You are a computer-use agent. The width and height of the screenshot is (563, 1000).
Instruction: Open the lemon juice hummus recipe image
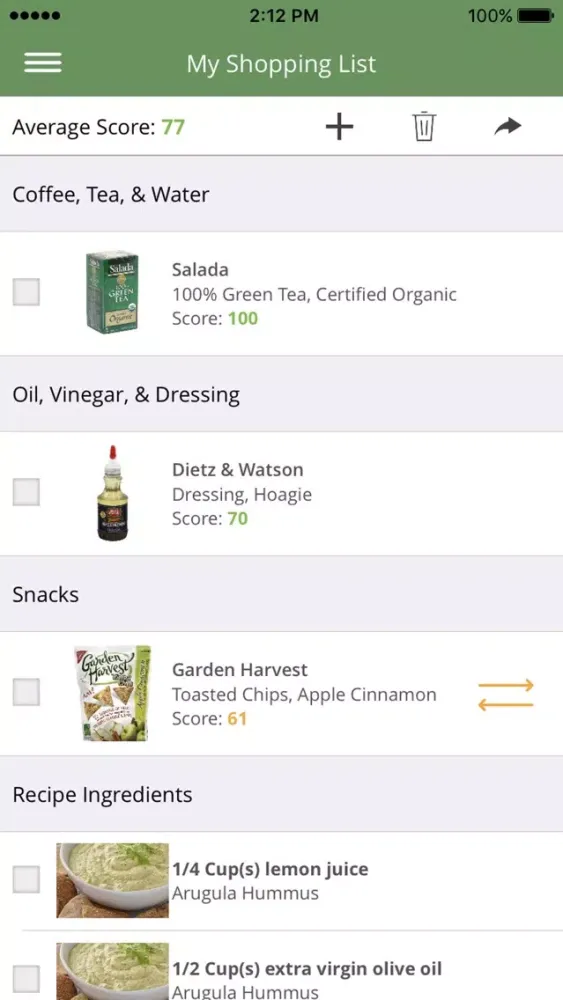tap(113, 880)
